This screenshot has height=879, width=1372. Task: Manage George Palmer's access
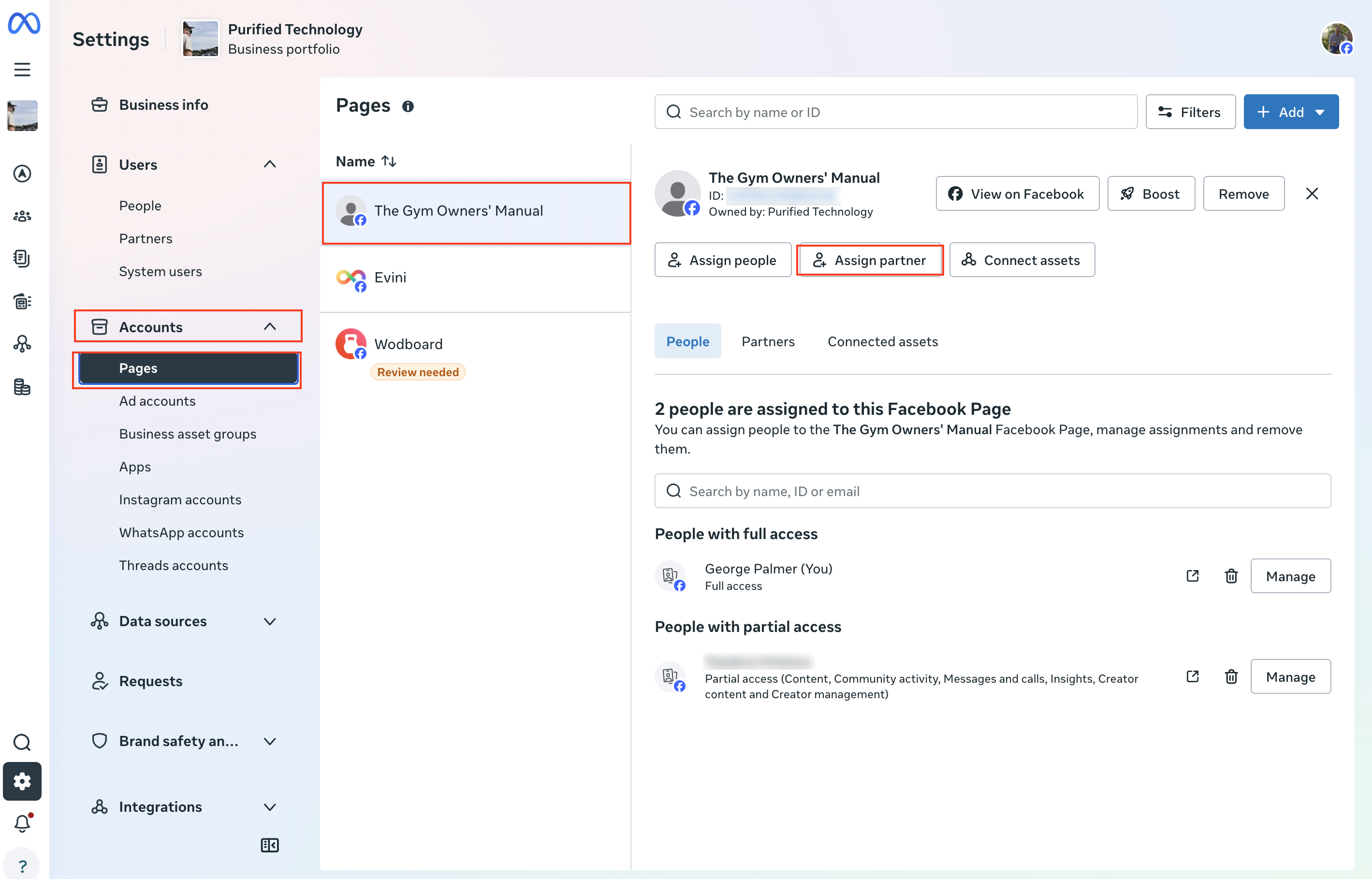(x=1290, y=576)
